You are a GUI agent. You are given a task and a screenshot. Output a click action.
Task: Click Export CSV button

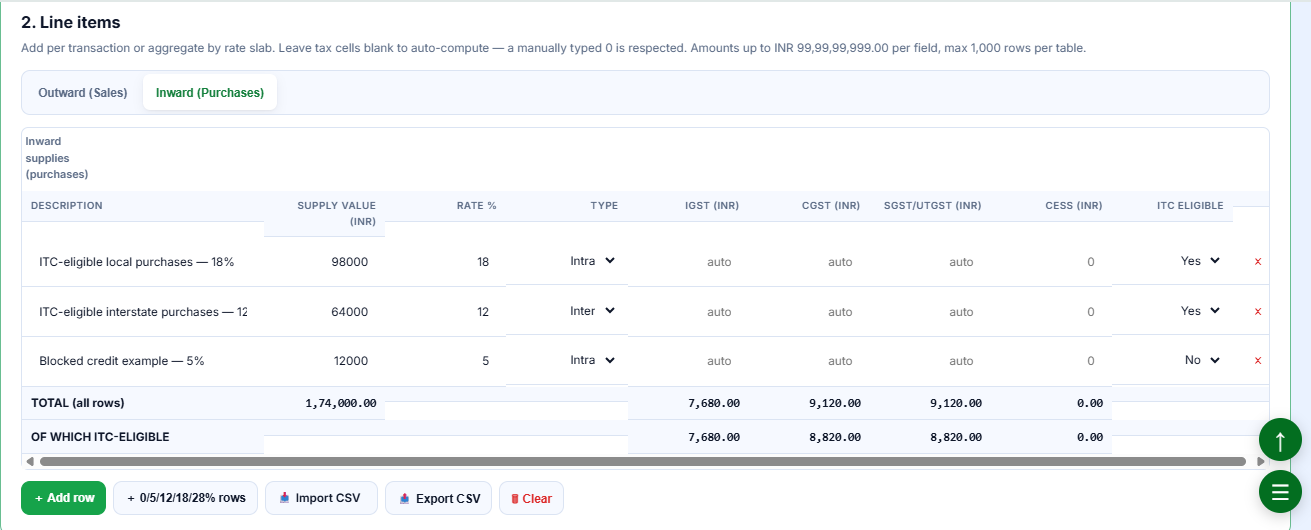[438, 498]
